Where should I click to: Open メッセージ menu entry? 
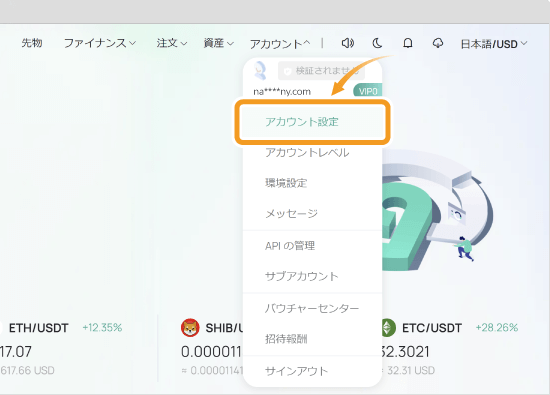(291, 213)
